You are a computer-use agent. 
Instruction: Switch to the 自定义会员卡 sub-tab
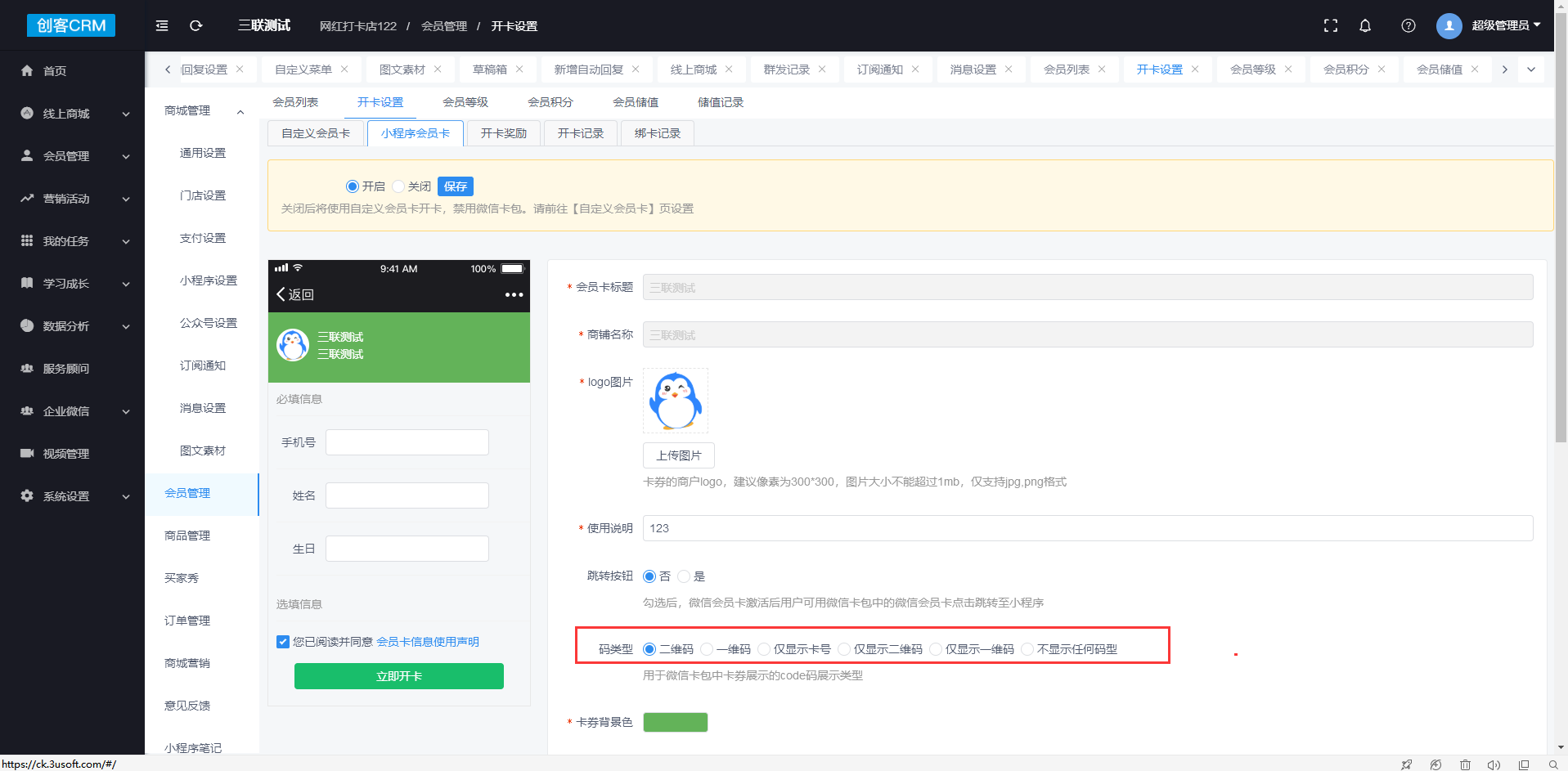click(316, 133)
